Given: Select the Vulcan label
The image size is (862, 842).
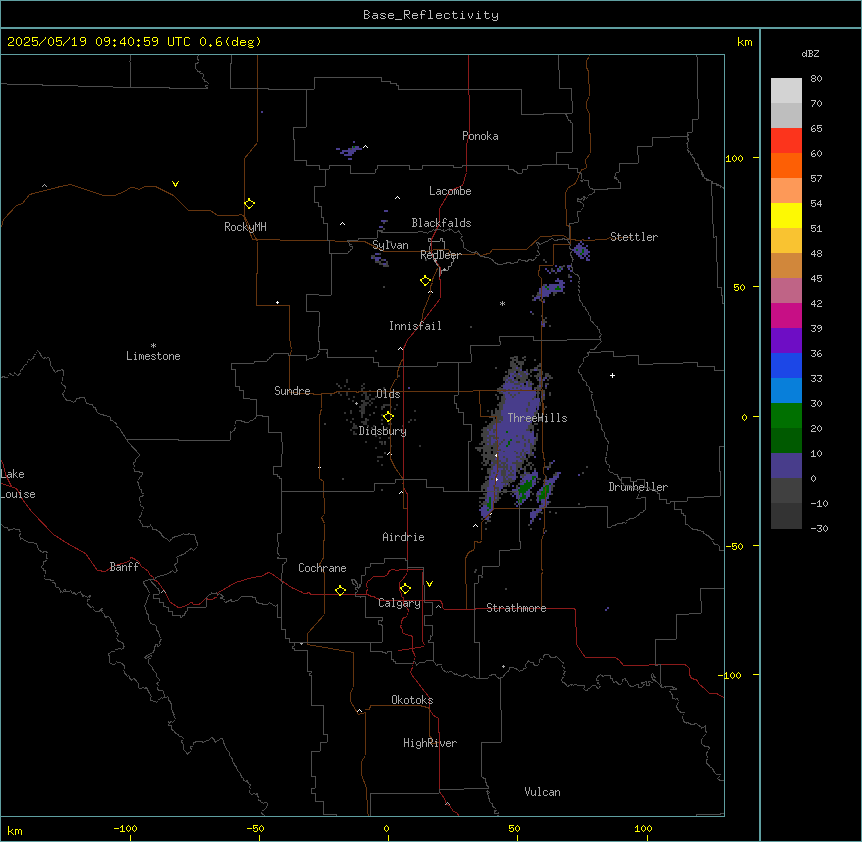Looking at the screenshot, I should click(542, 792).
